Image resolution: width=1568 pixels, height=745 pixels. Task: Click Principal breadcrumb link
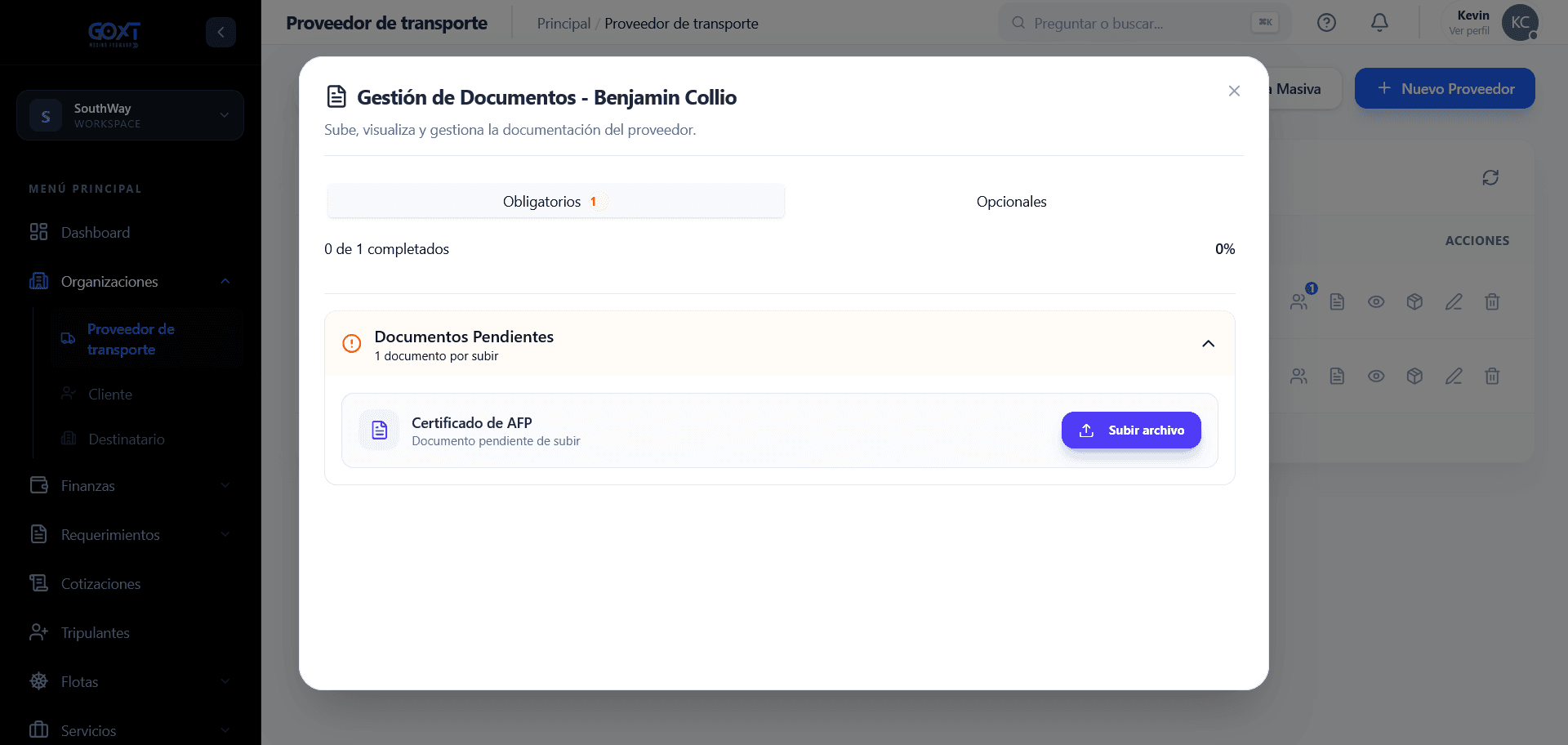tap(563, 24)
